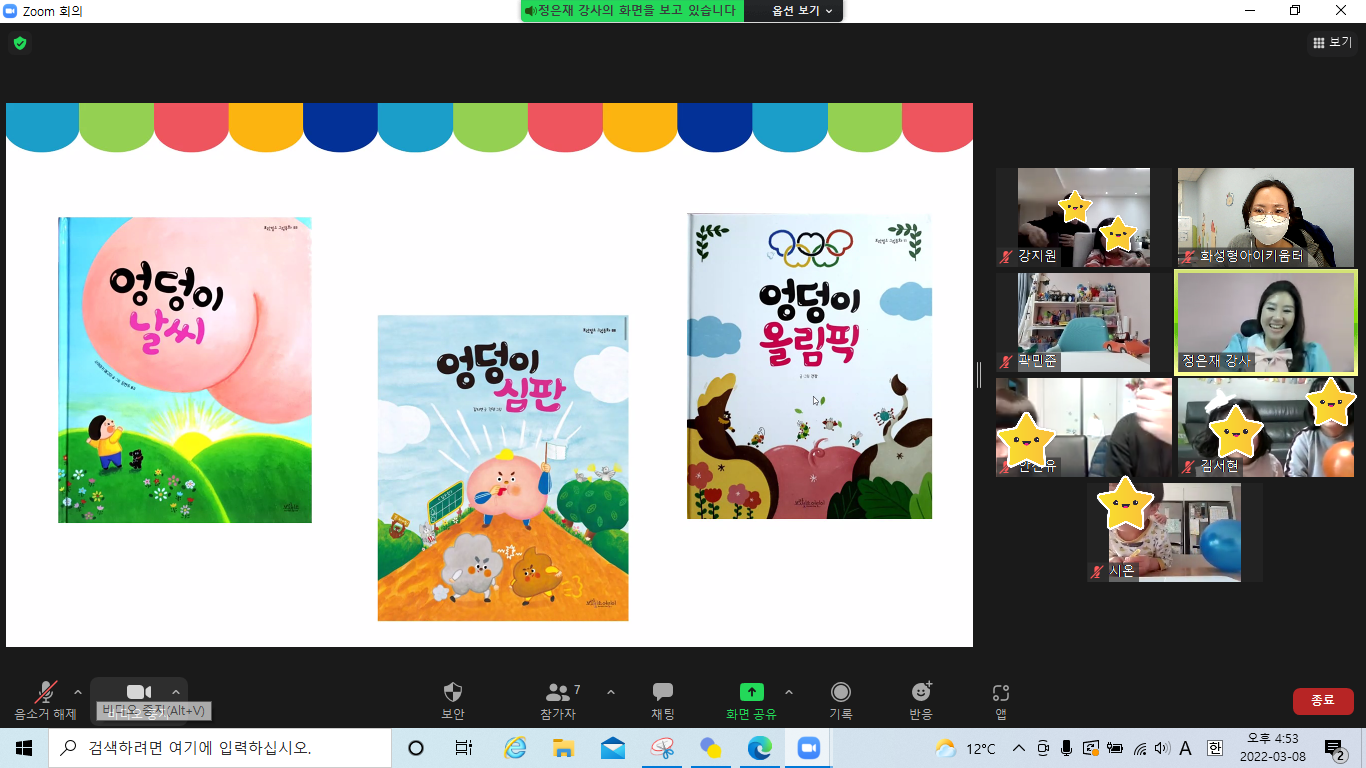Click the red 종료 end button
1366x768 pixels.
tap(1323, 700)
